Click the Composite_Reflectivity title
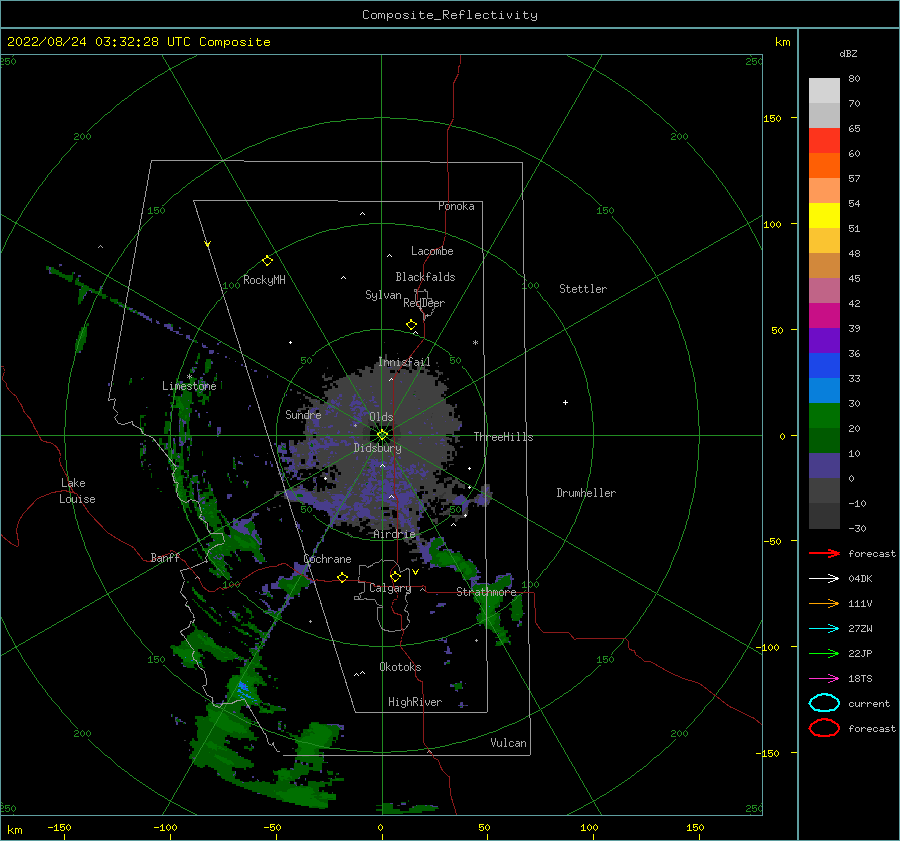The width and height of the screenshot is (900, 841). tap(450, 15)
